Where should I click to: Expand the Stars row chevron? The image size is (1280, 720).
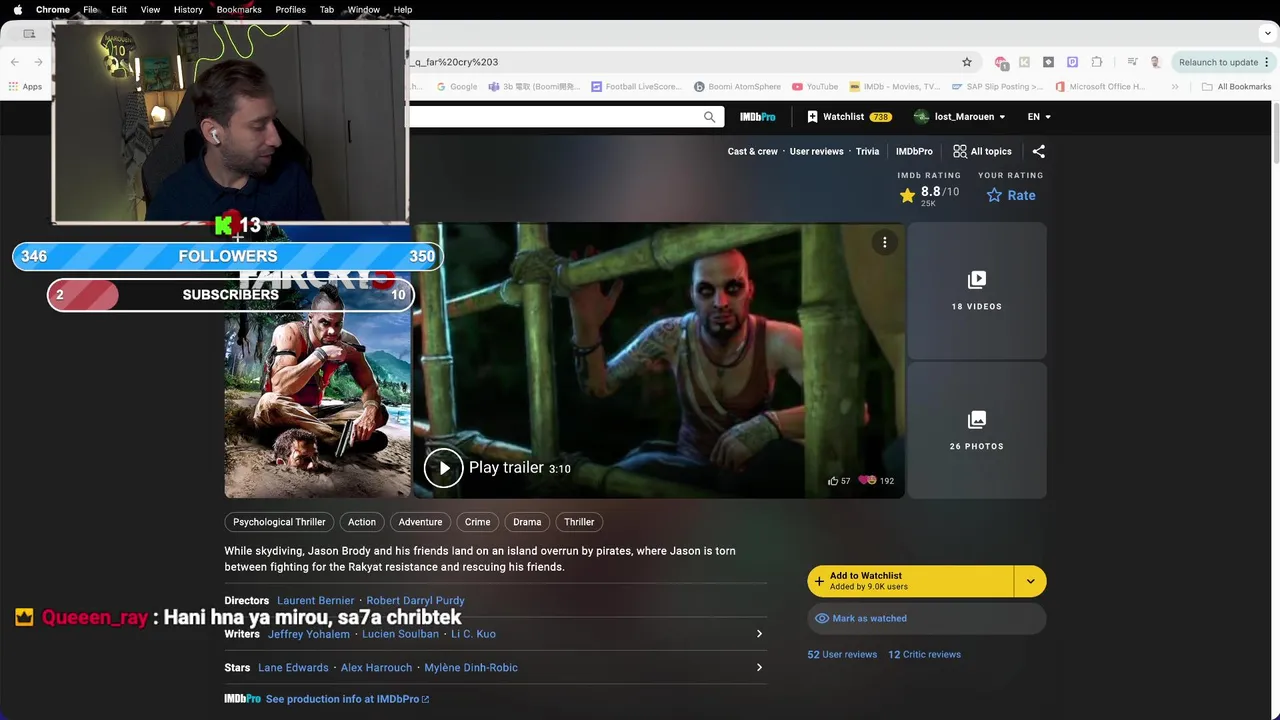coord(759,668)
